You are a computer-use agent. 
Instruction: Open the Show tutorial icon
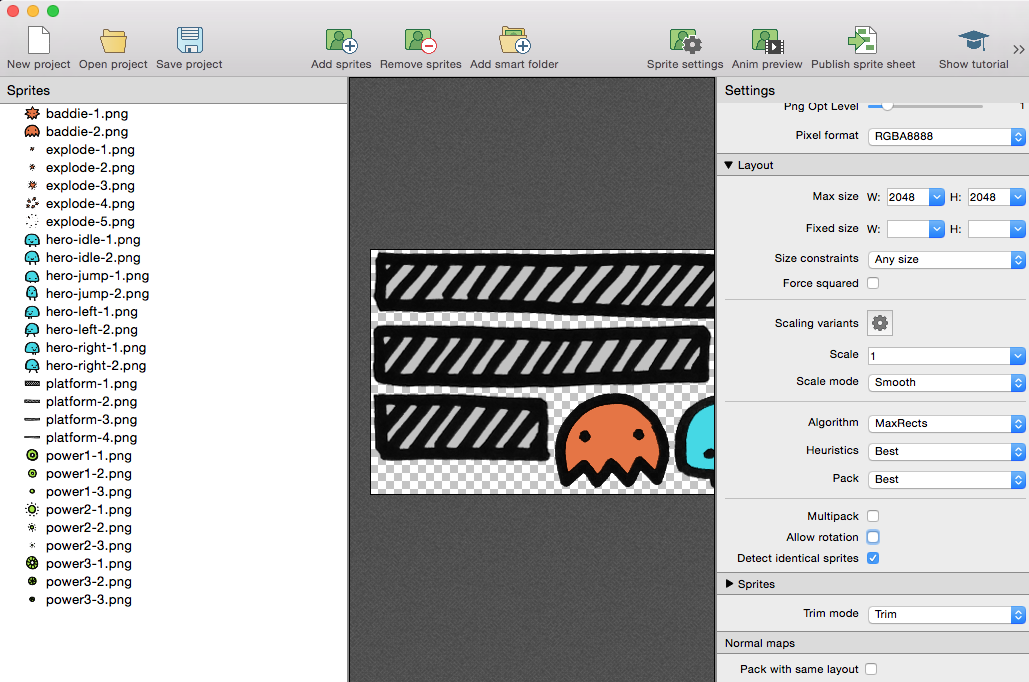[973, 41]
